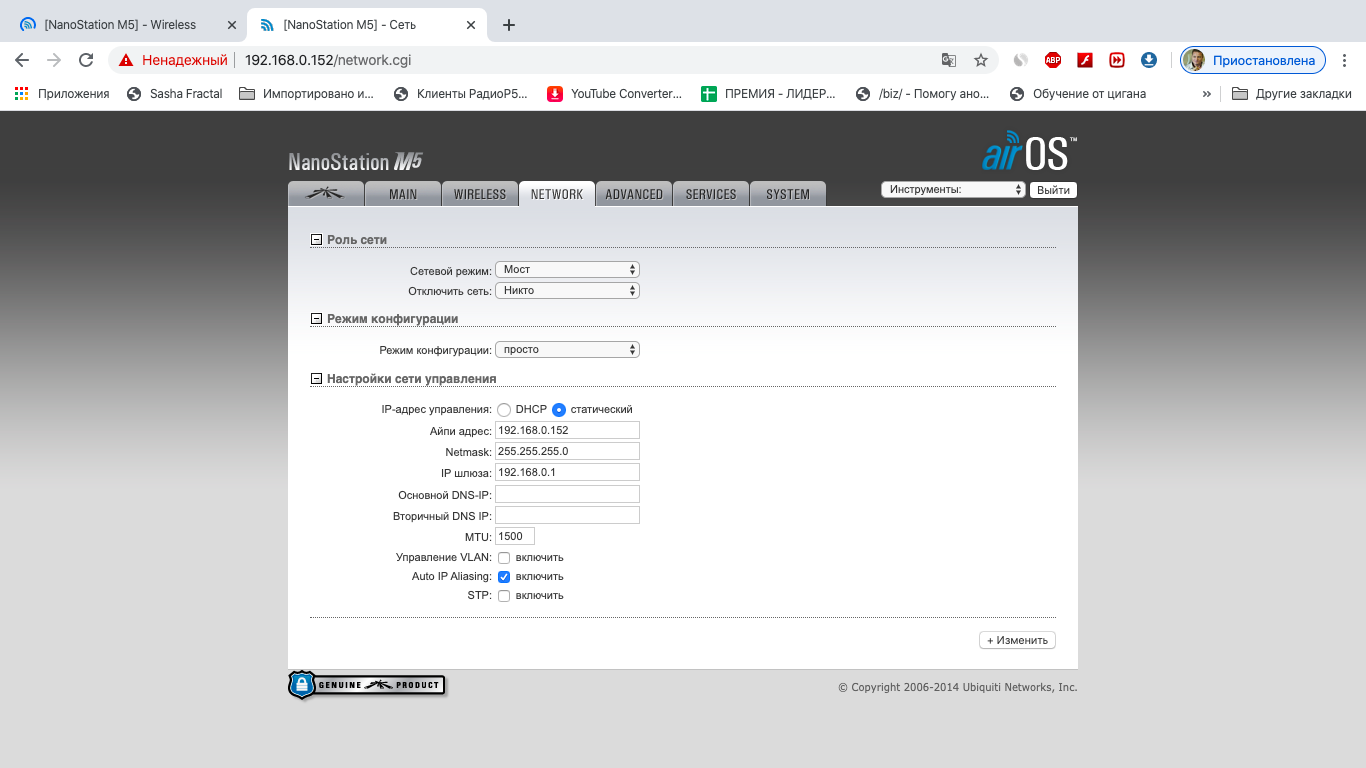Image resolution: width=1366 pixels, height=768 pixels.
Task: Click the Genuine Product badge
Action: click(x=366, y=685)
